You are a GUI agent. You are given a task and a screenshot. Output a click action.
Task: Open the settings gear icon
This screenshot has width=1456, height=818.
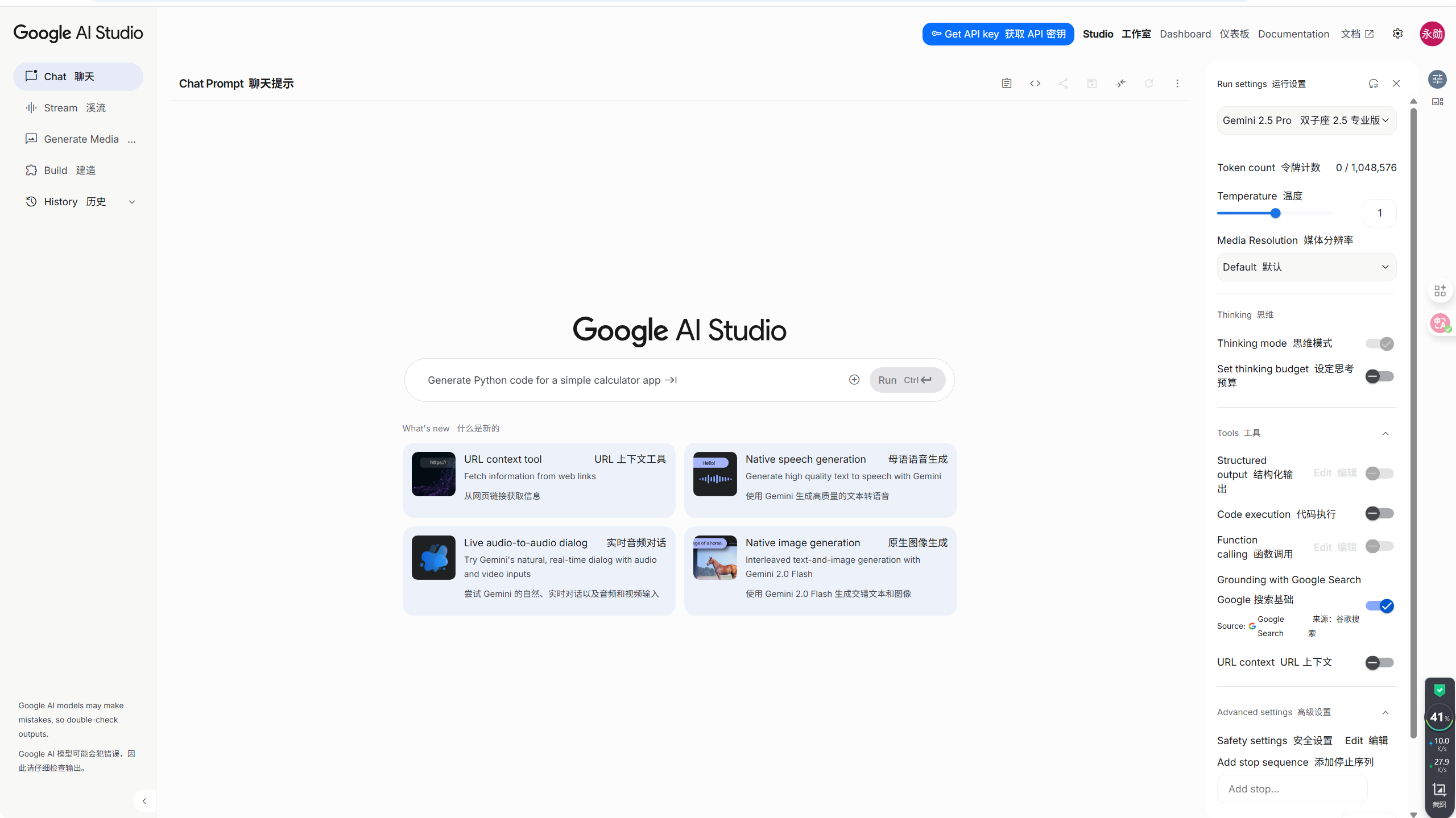point(1397,34)
